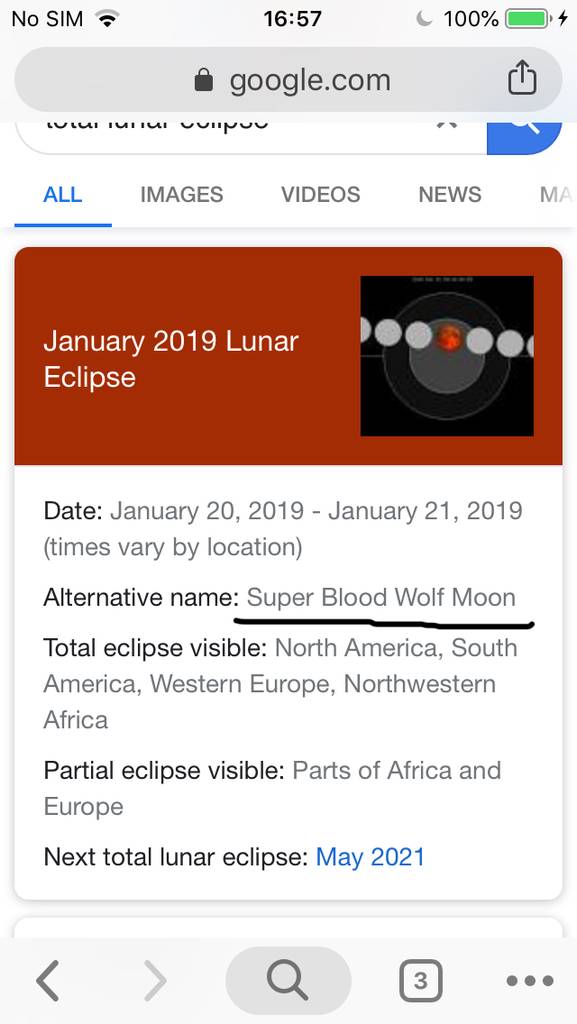Open the three-dot more menu

tap(530, 980)
